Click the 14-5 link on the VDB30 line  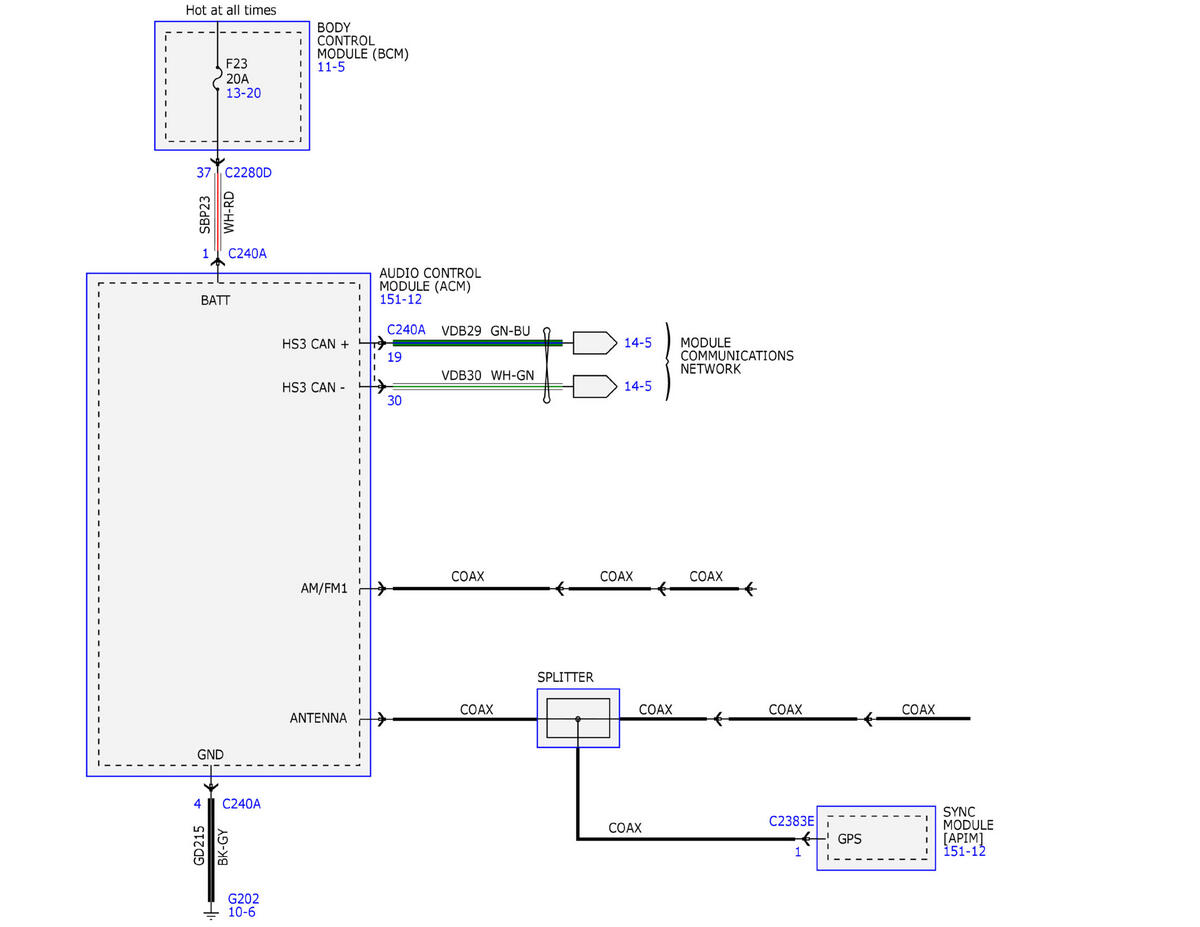pos(638,386)
